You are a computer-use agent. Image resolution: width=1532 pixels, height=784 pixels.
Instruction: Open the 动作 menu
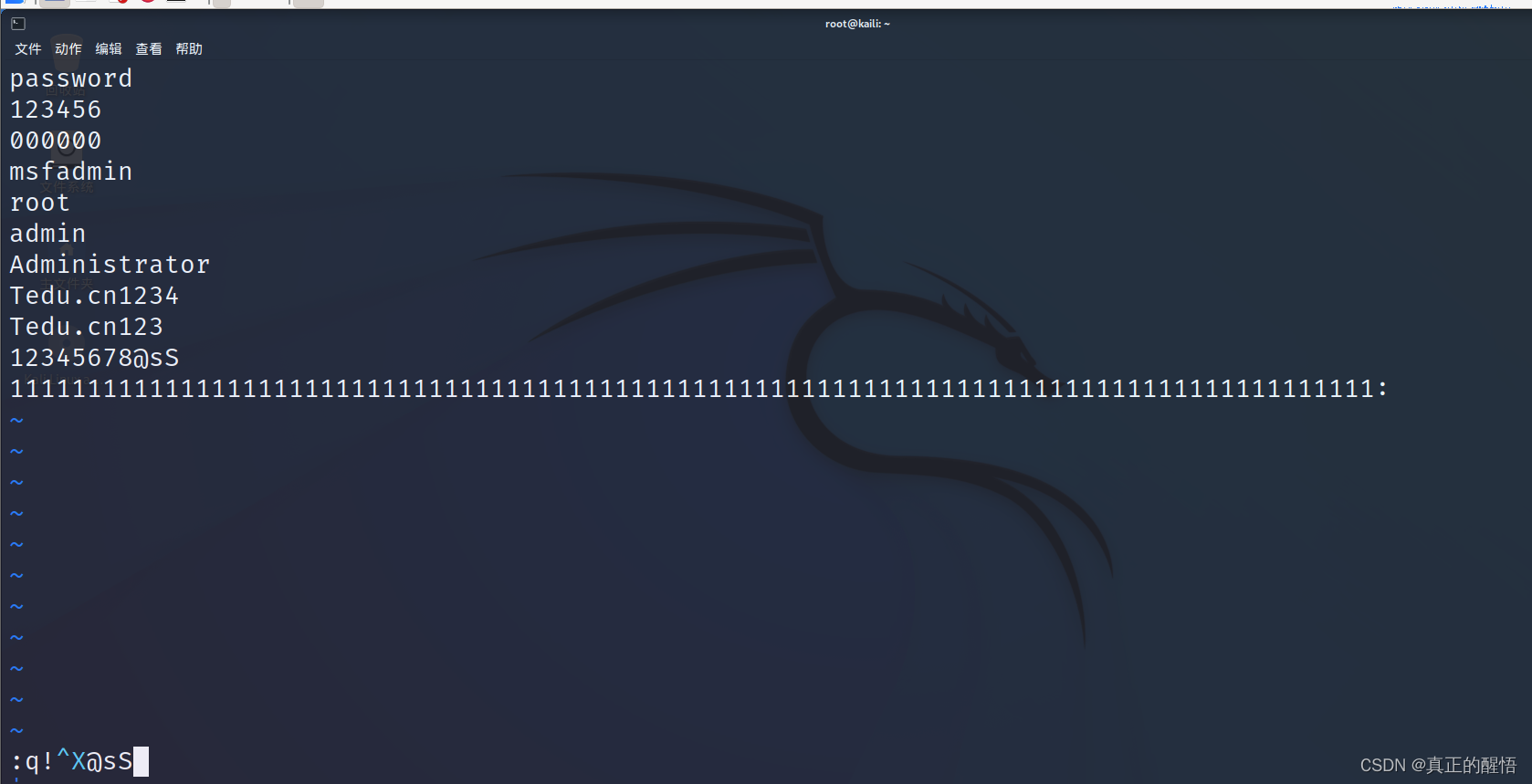(68, 49)
